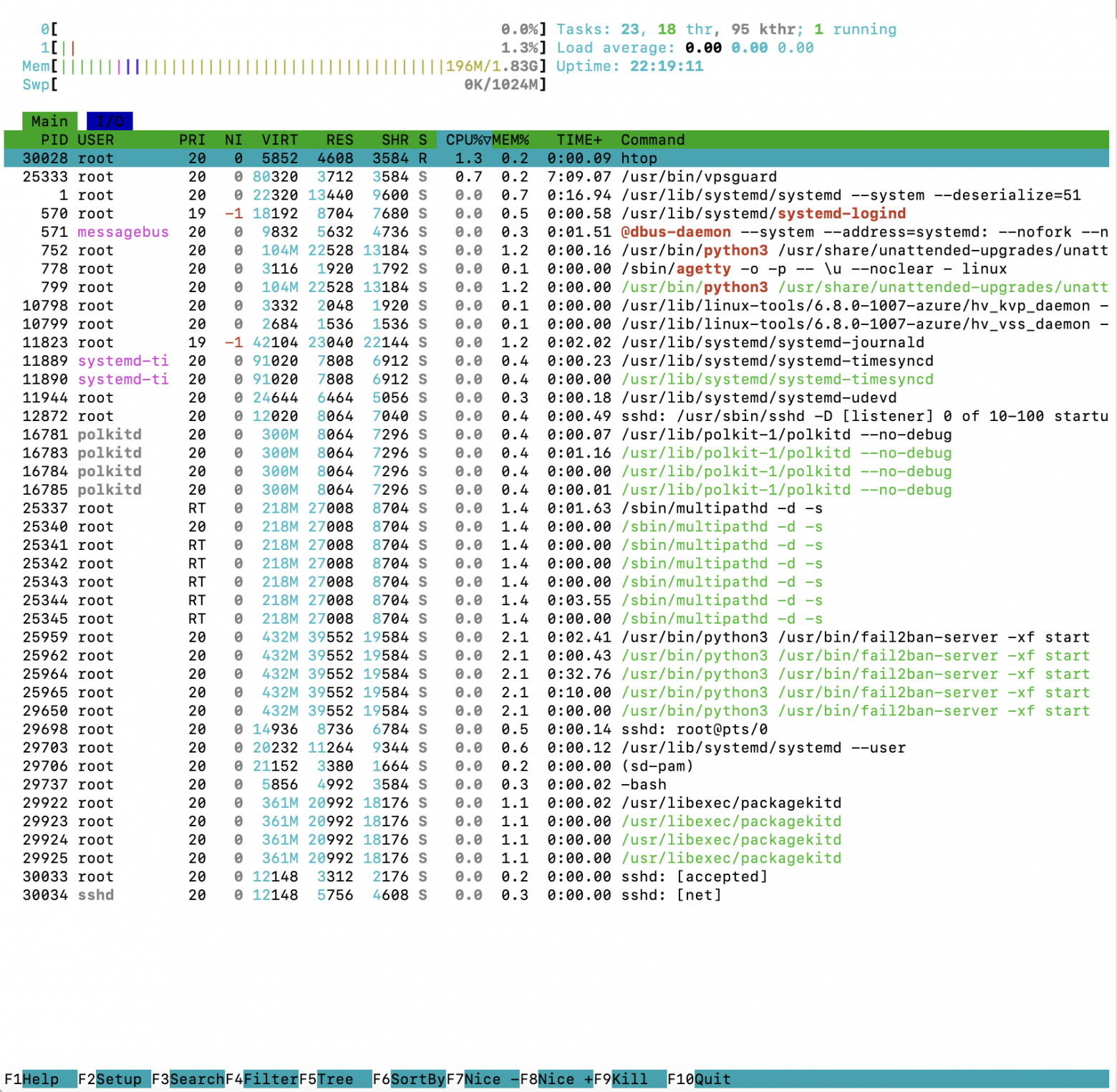Sort by the SHR column header
Image resolution: width=1117 pixels, height=1092 pixels.
tap(395, 140)
